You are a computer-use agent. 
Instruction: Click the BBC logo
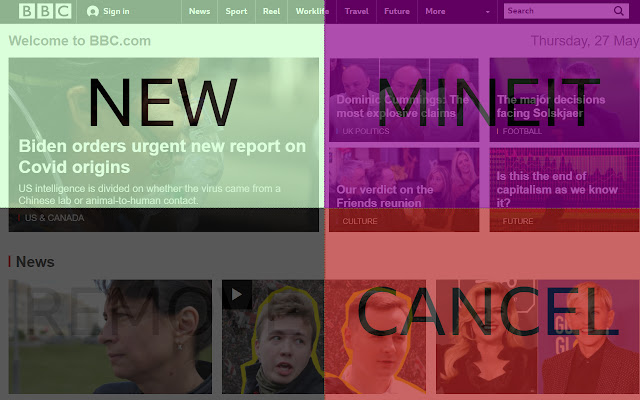click(x=45, y=11)
